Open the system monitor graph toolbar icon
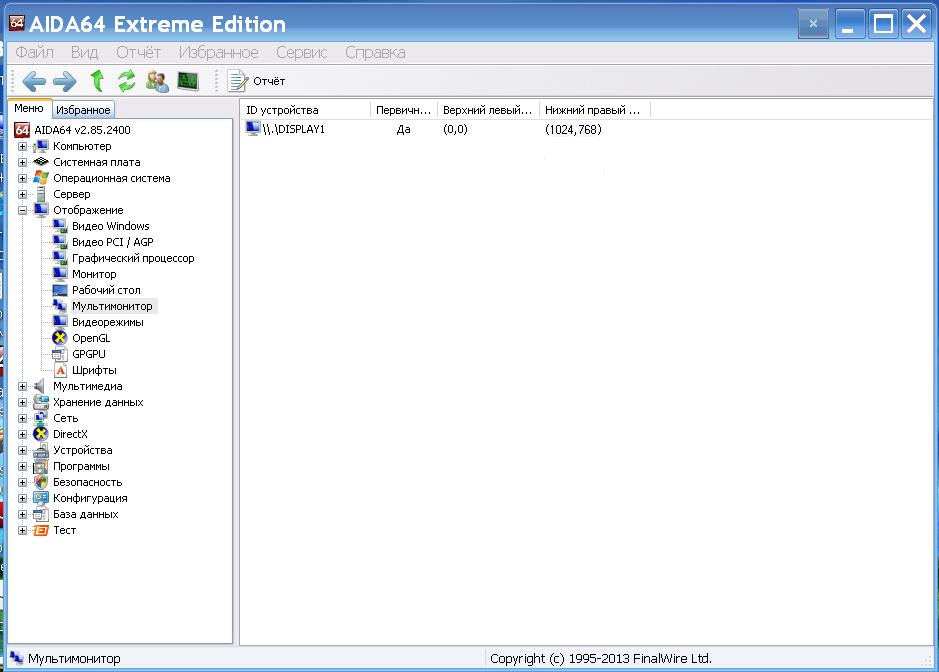Screen dimensions: 939x672 [x=188, y=81]
